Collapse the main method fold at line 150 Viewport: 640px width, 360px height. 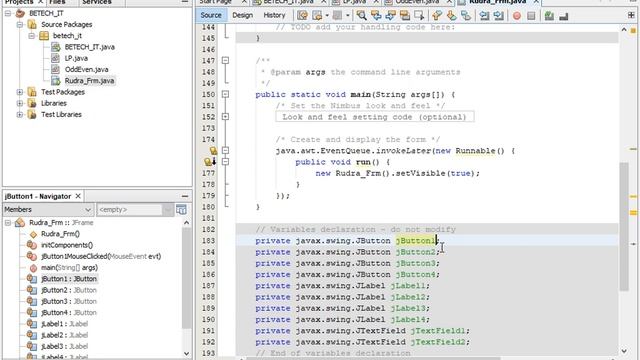point(225,94)
